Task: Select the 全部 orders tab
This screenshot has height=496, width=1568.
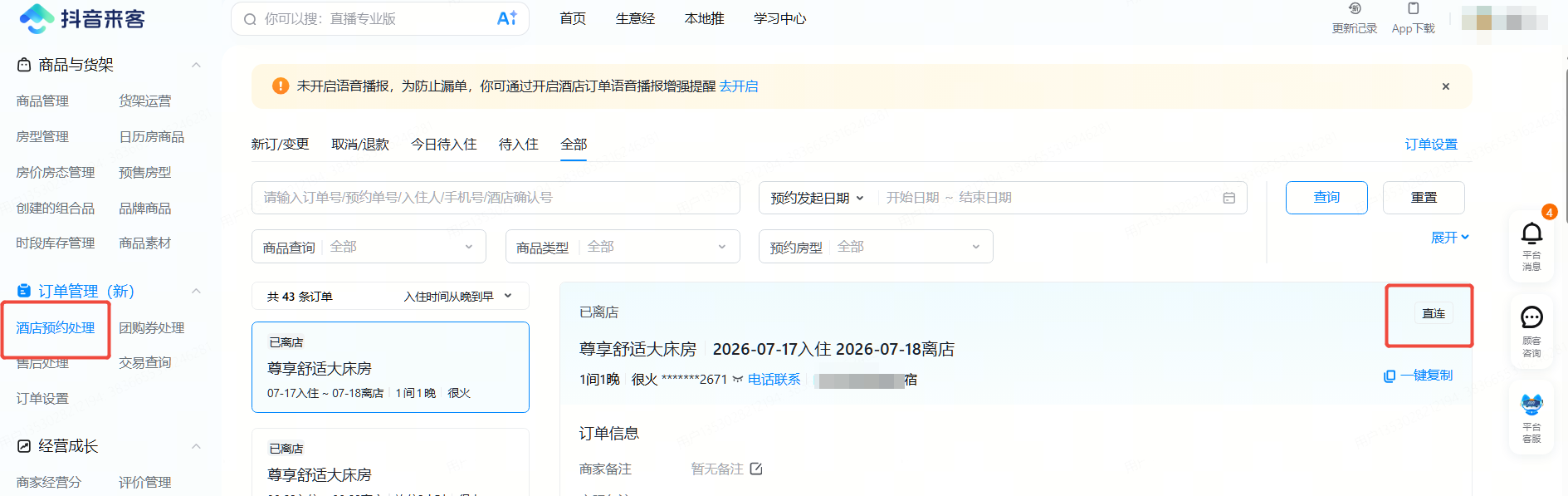Action: click(x=574, y=145)
